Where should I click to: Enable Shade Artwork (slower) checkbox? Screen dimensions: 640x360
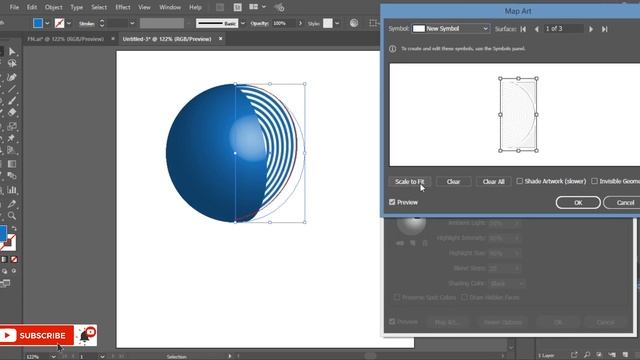click(520, 181)
